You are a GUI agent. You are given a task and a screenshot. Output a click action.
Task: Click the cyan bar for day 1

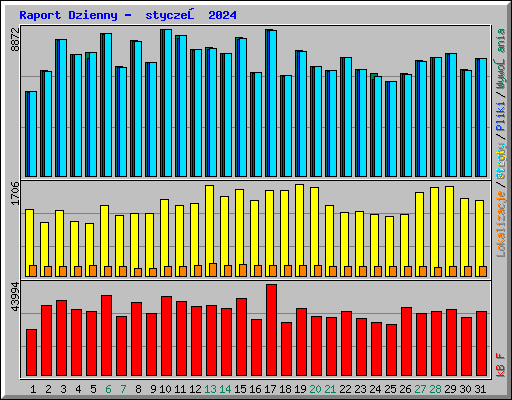click(x=33, y=134)
